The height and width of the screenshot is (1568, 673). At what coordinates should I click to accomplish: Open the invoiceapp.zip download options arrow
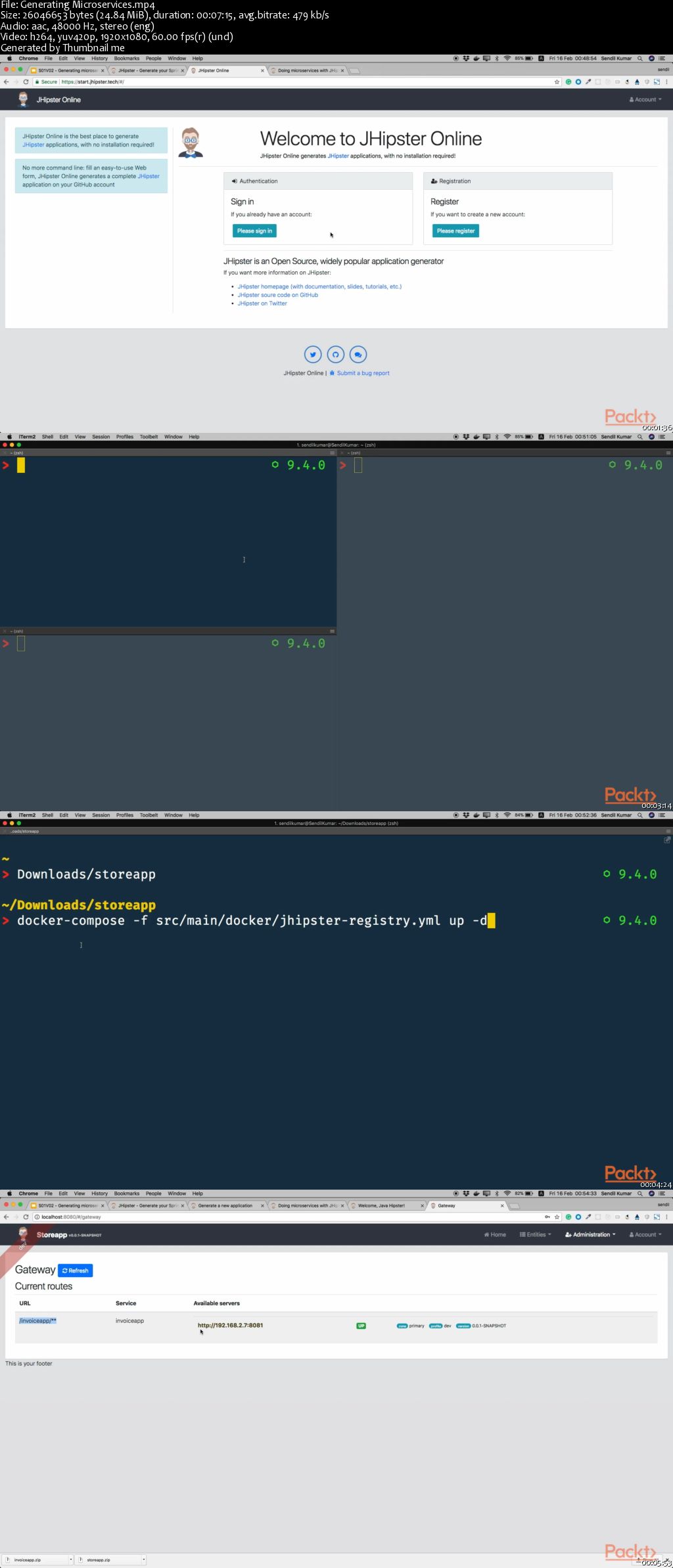[x=70, y=1559]
